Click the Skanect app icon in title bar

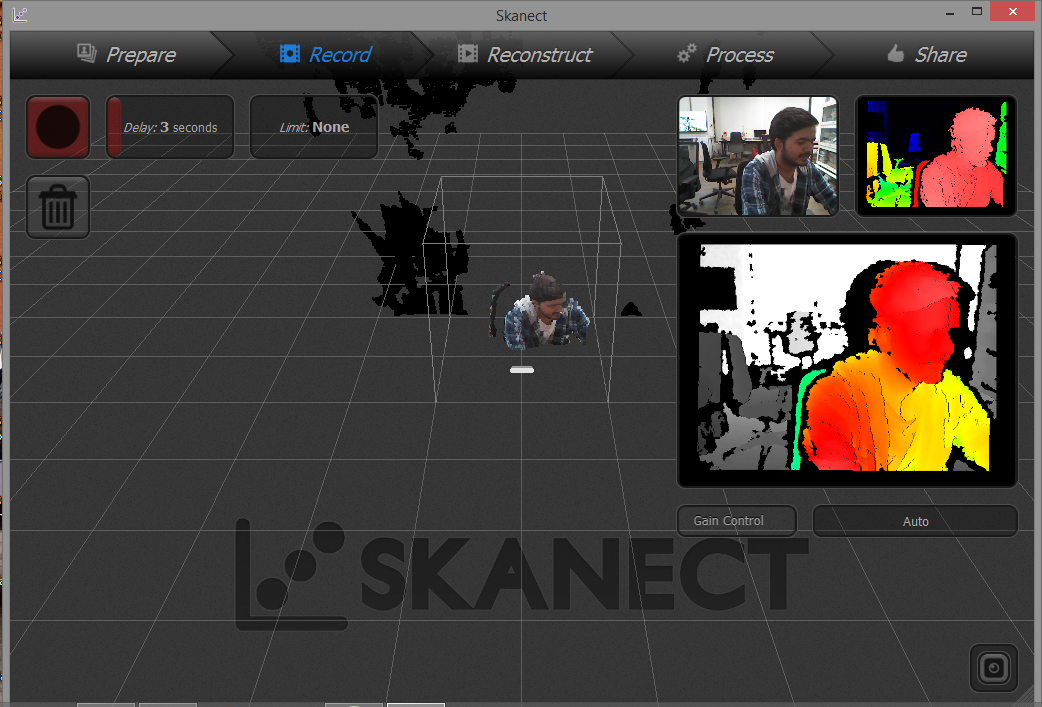[19, 14]
